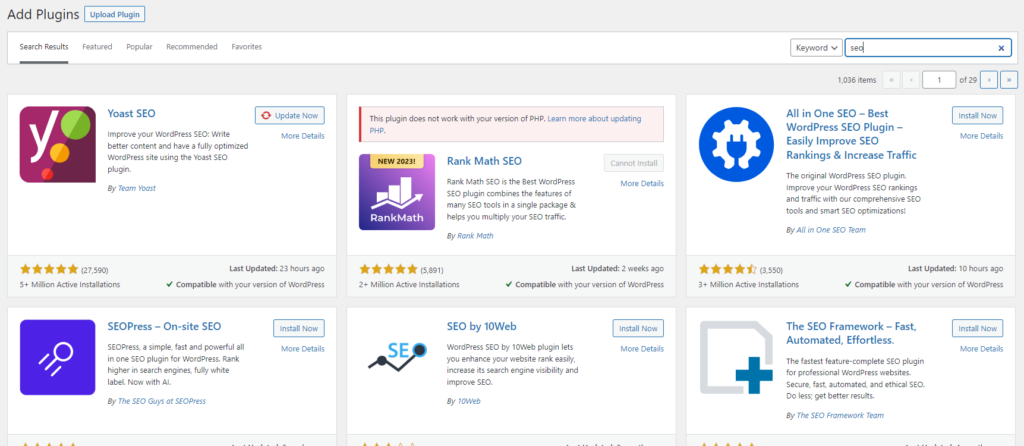Install All in One SEO plugin
1024x446 pixels.
pyautogui.click(x=978, y=116)
